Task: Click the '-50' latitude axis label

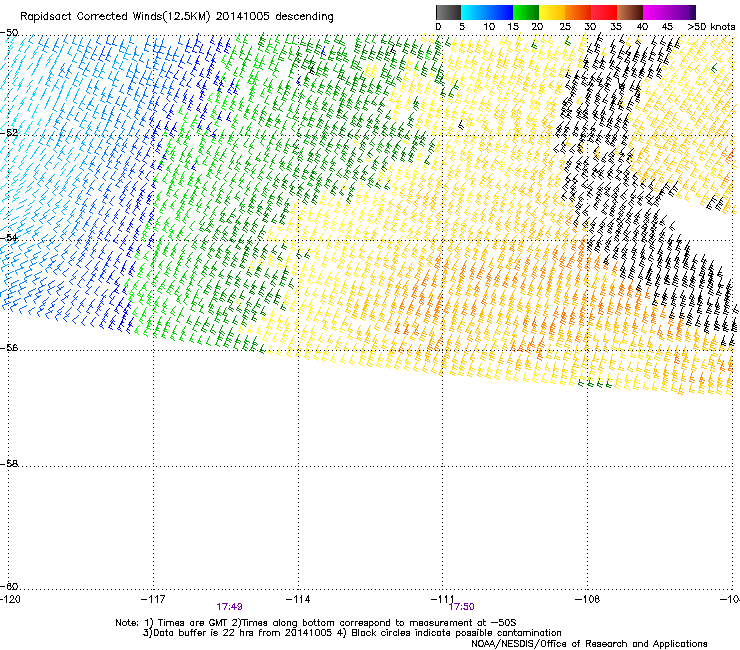Action: (9, 33)
